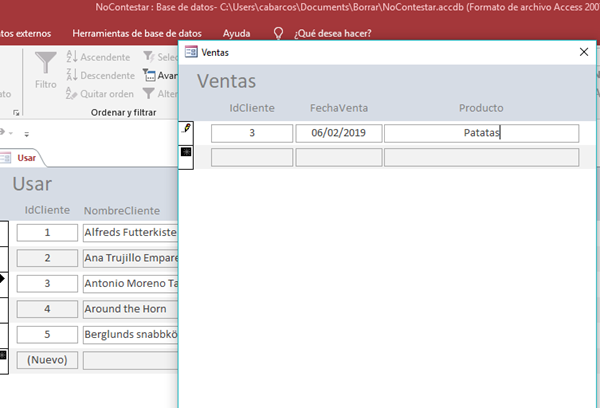
Task: Click the Filtro funnel icon
Action: tap(46, 70)
